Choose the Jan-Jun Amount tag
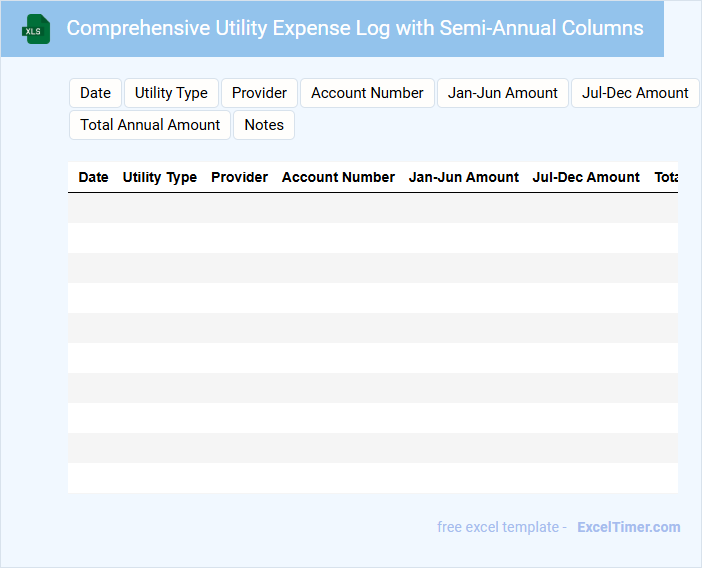Image resolution: width=702 pixels, height=568 pixels. (x=502, y=93)
